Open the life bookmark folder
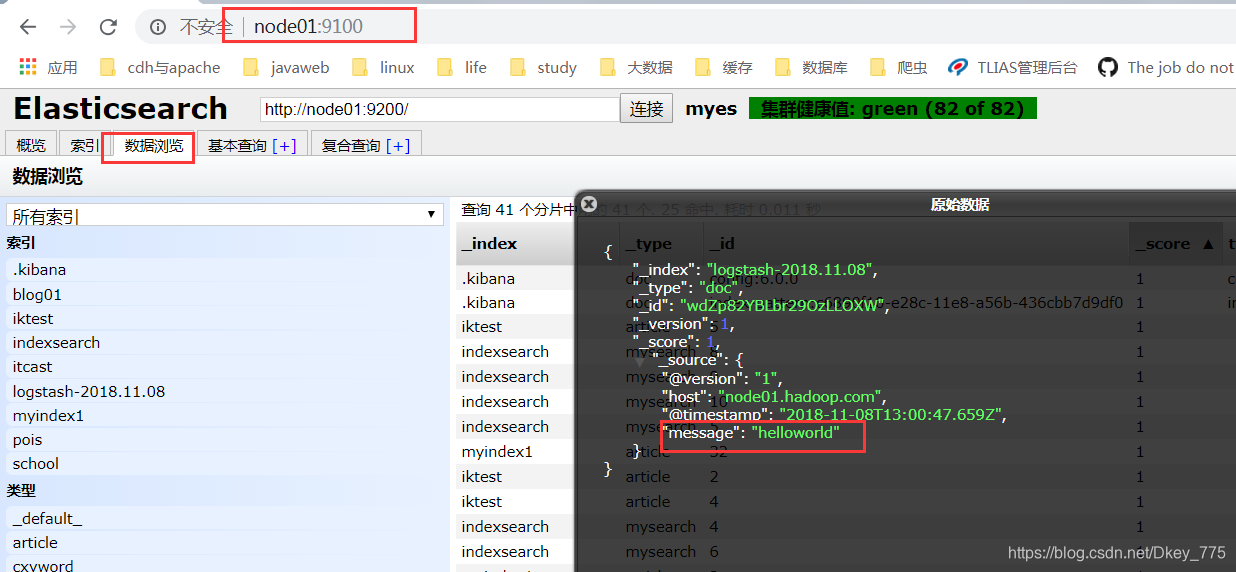This screenshot has height=572, width=1236. point(461,67)
